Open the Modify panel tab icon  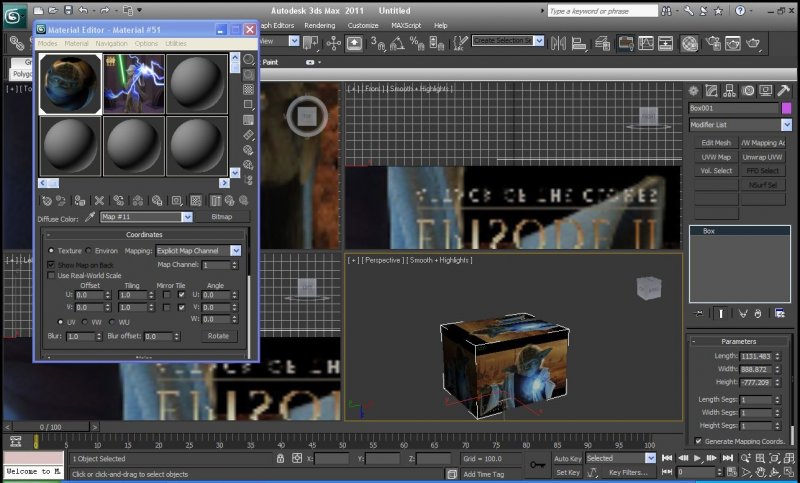711,91
